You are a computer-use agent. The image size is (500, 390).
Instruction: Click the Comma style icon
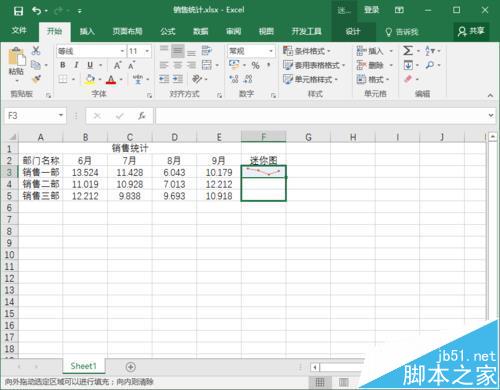pos(269,65)
